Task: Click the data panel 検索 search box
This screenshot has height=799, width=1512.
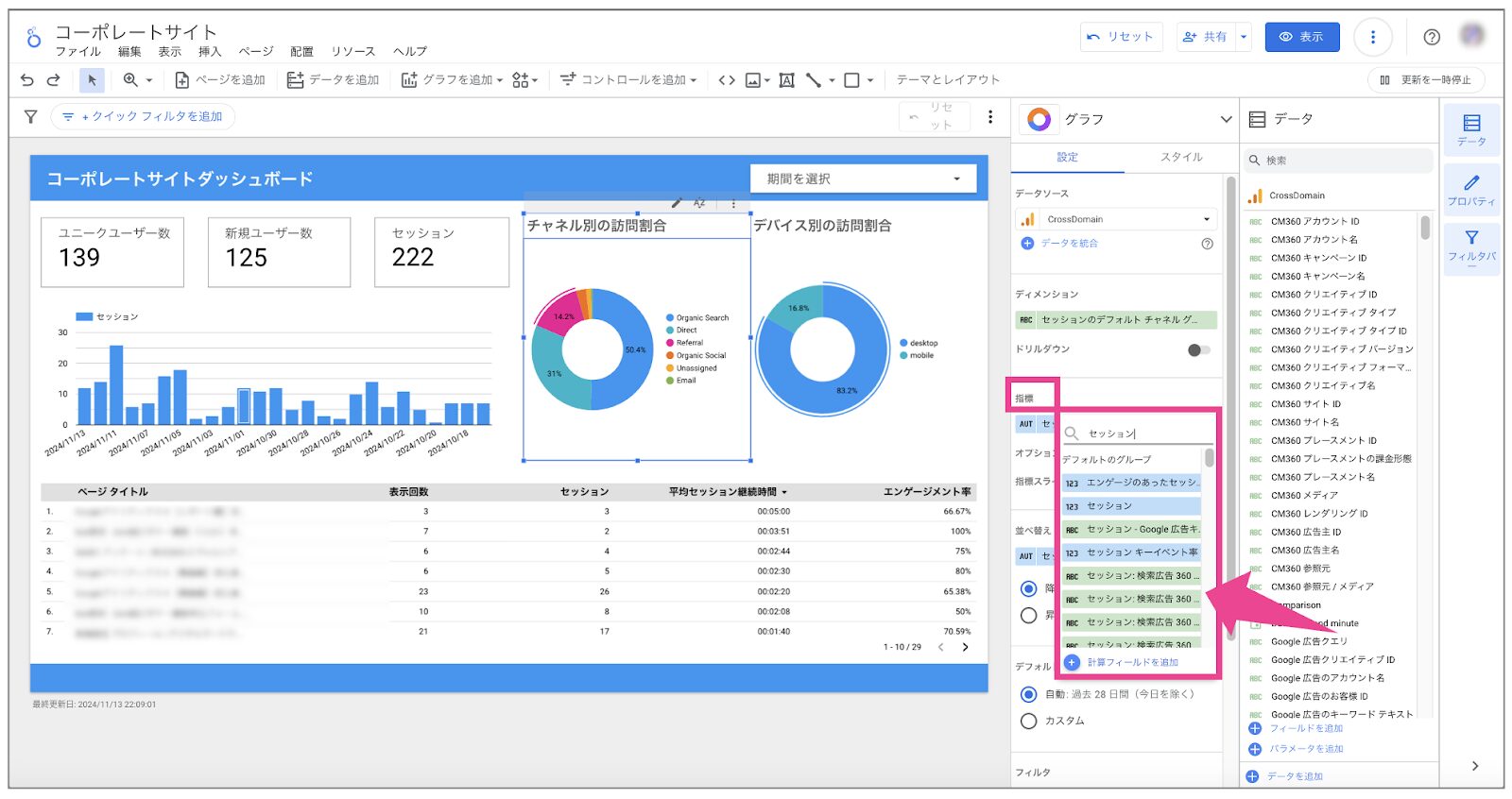Action: pos(1339,161)
